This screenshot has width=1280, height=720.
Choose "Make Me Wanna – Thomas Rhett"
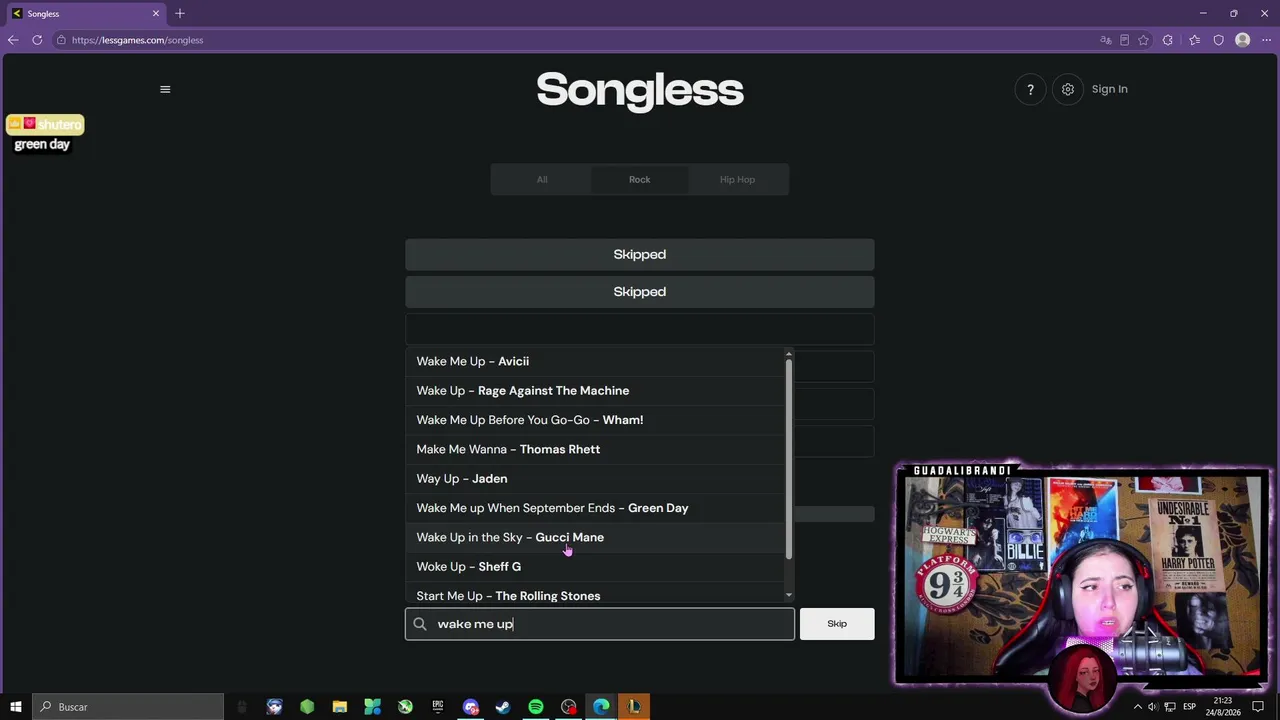(x=595, y=449)
